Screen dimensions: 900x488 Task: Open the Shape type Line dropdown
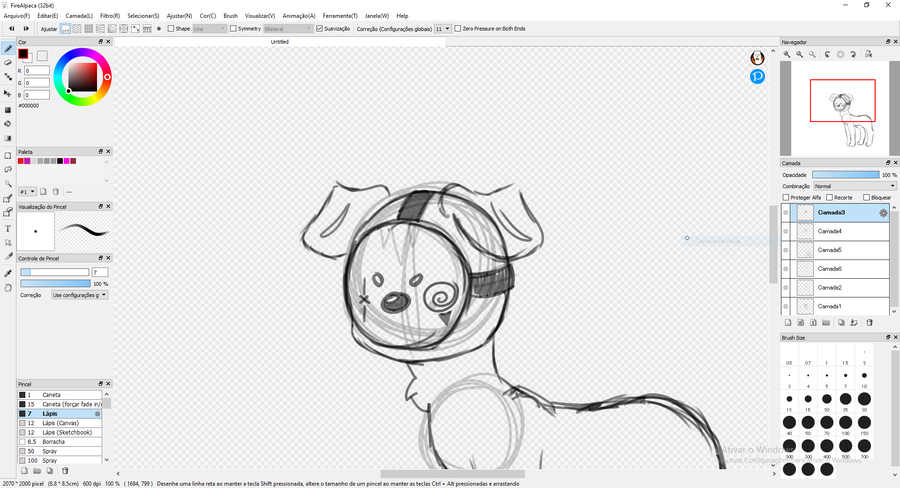[209, 29]
